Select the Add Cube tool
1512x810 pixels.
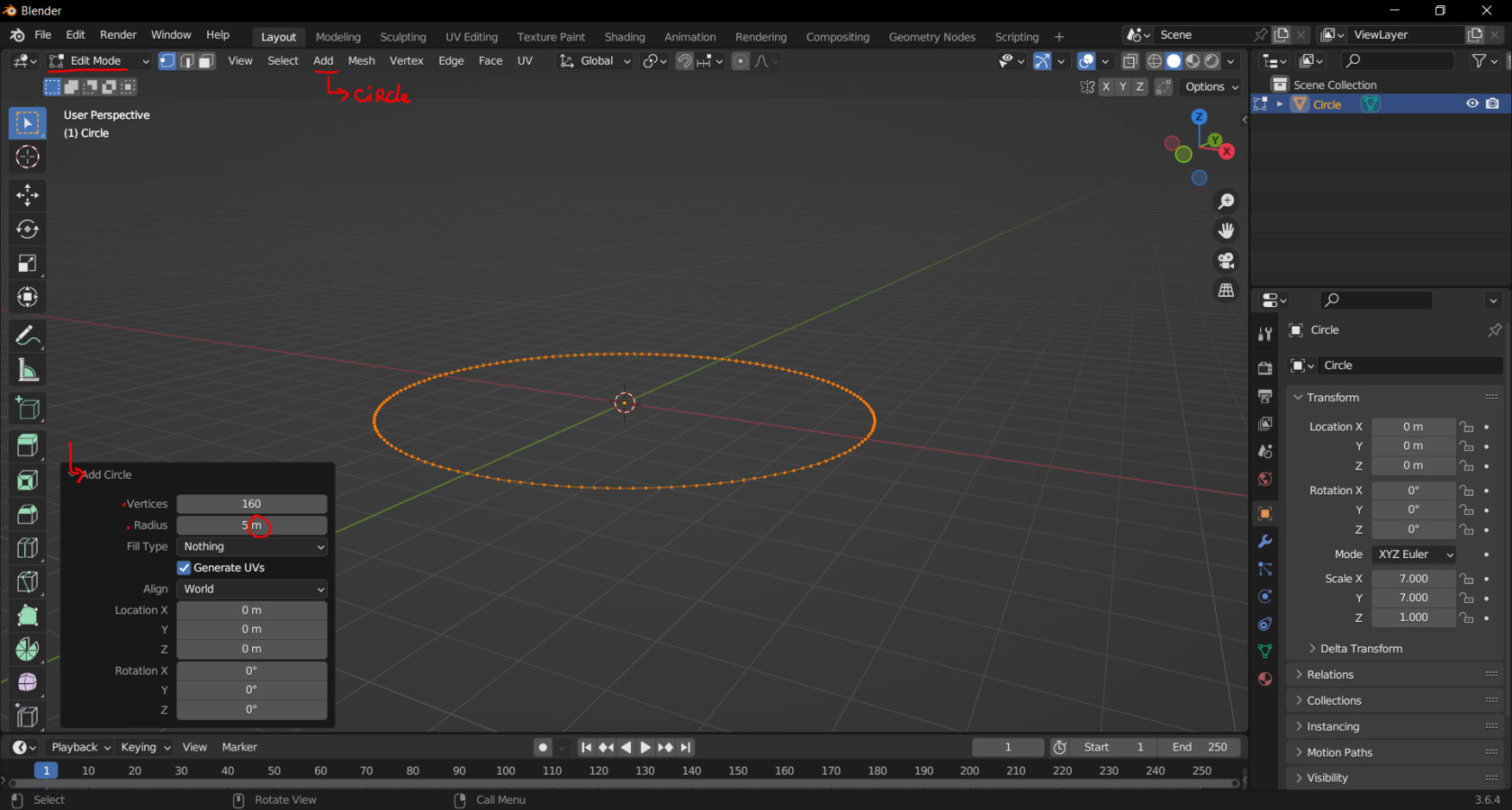click(x=27, y=408)
